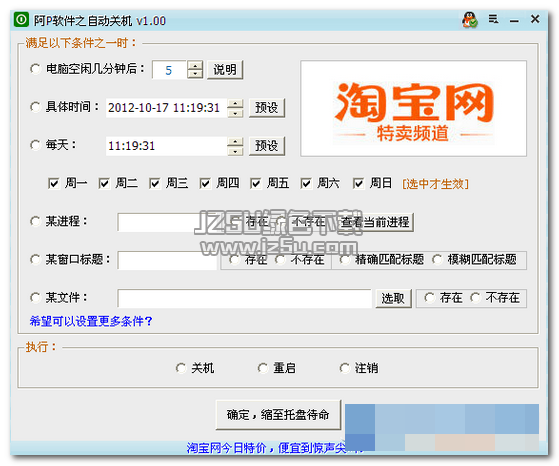Click 选取 to choose a file
Image resolution: width=559 pixels, height=466 pixels.
pyautogui.click(x=393, y=298)
